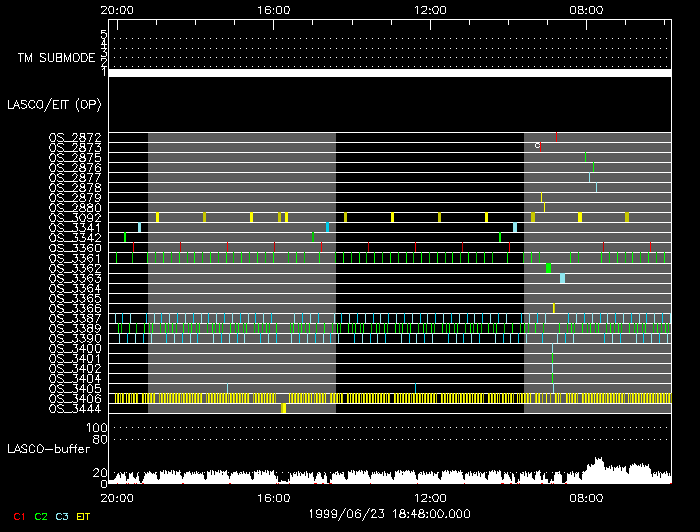Click the OS_3389 row label

75,328
